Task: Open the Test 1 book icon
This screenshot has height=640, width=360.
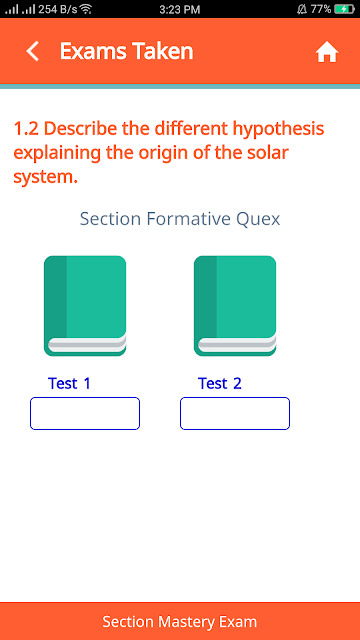Action: pos(85,306)
